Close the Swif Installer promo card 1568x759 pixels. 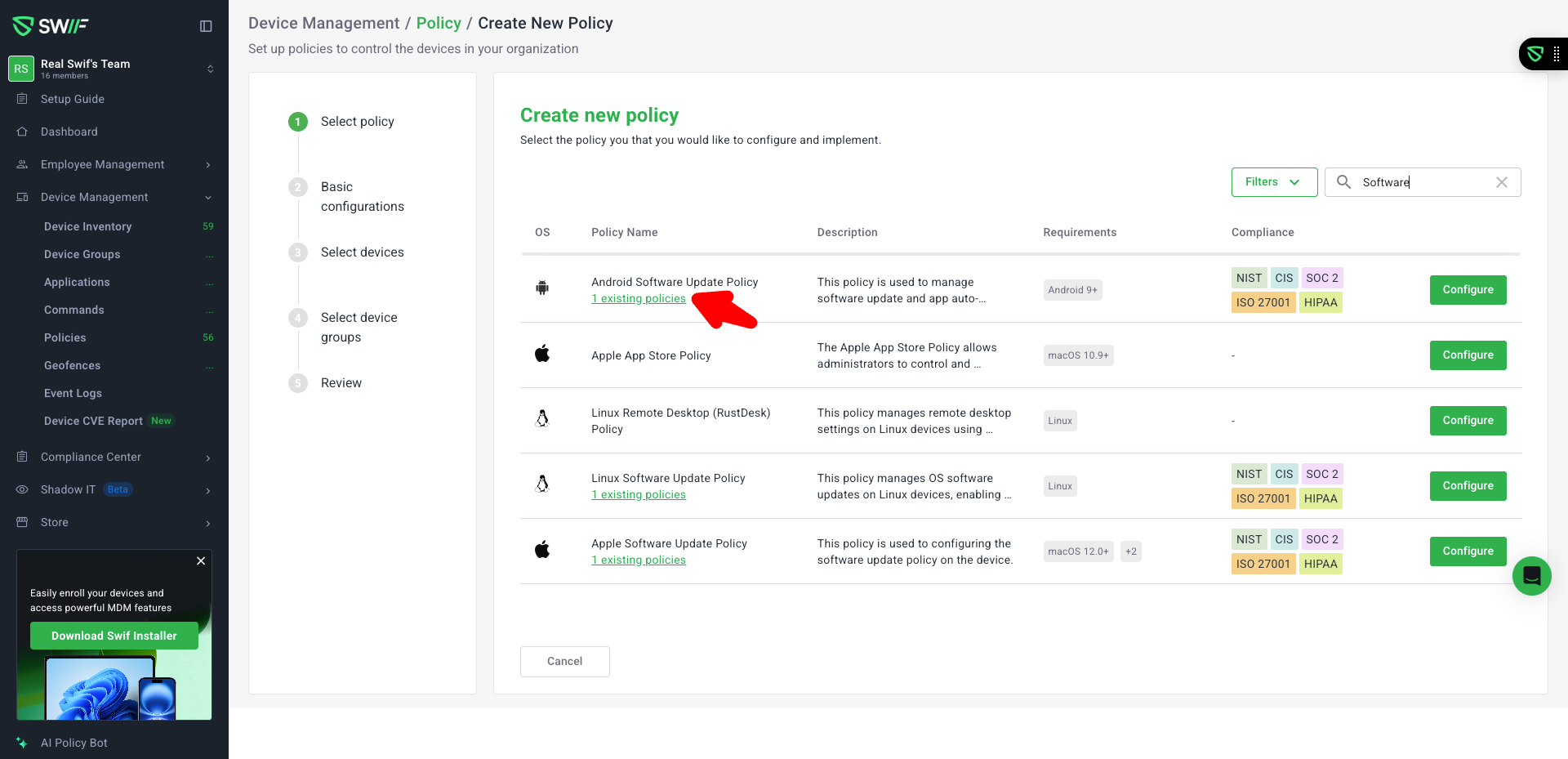click(201, 561)
